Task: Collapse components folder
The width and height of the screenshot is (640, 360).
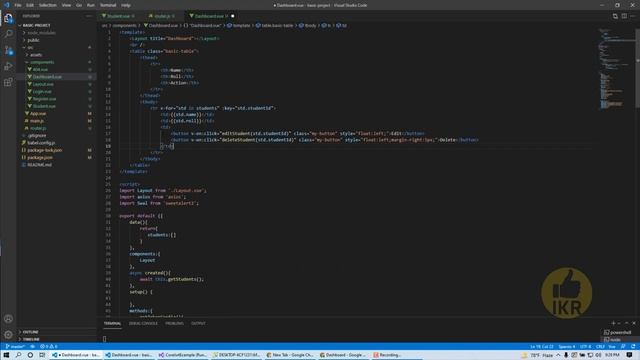Action: coord(56,62)
